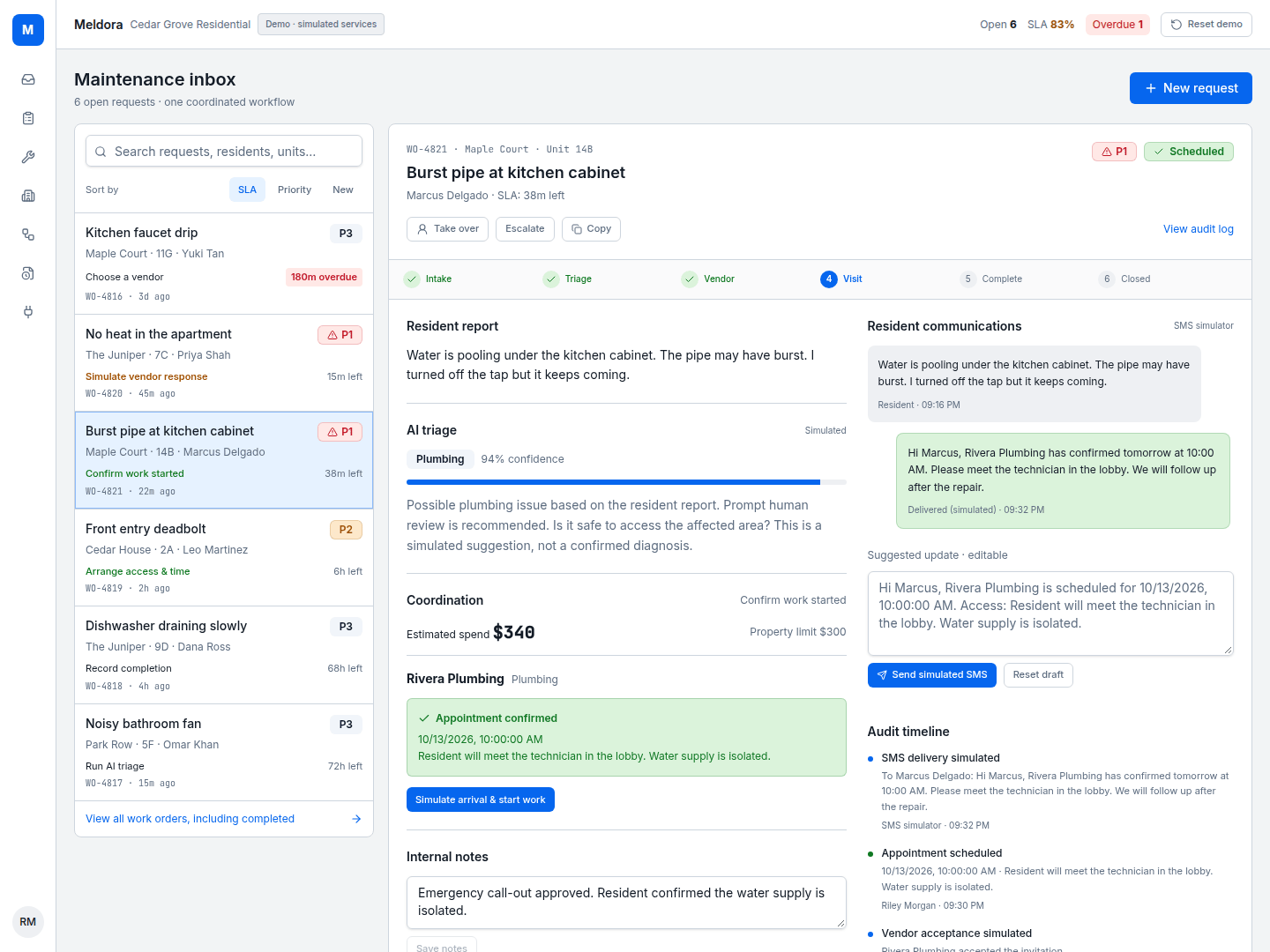
Task: Click the arrow beside View all work orders
Action: click(356, 819)
